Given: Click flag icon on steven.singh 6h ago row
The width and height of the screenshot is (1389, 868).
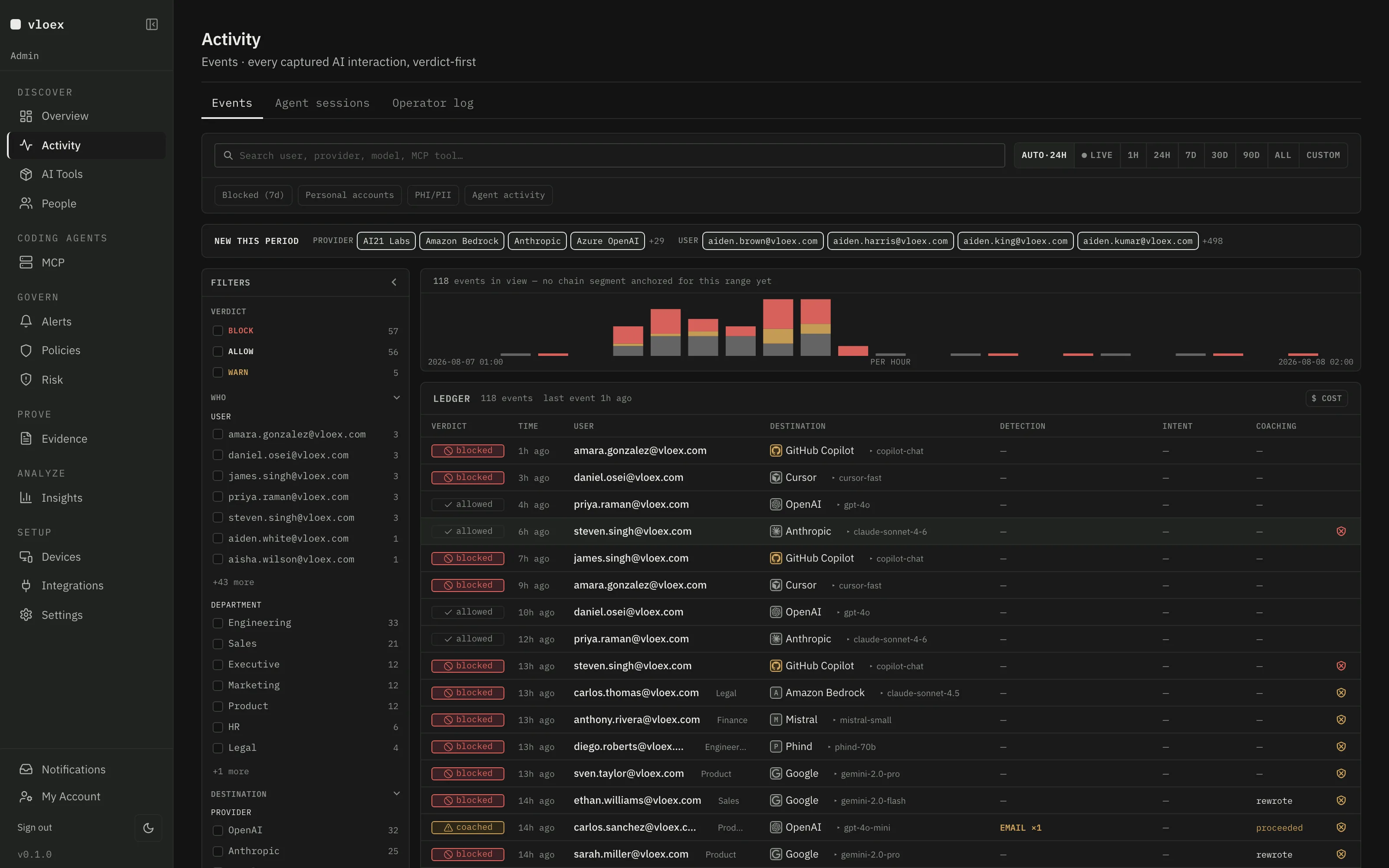Looking at the screenshot, I should (1341, 531).
